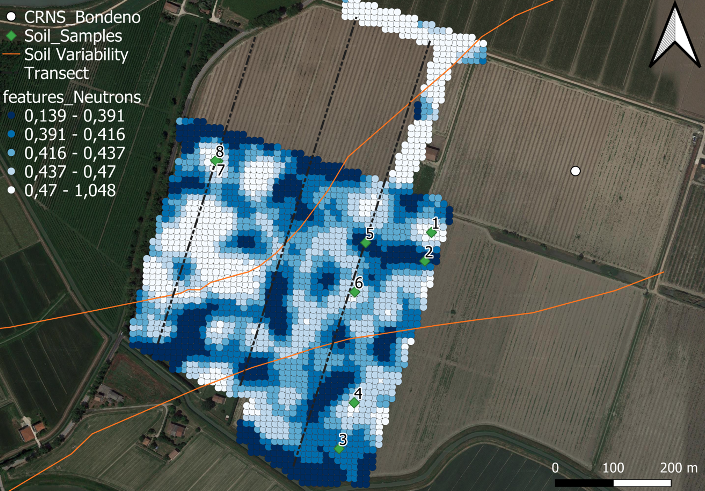Click the scale bar label 200 m

click(678, 468)
